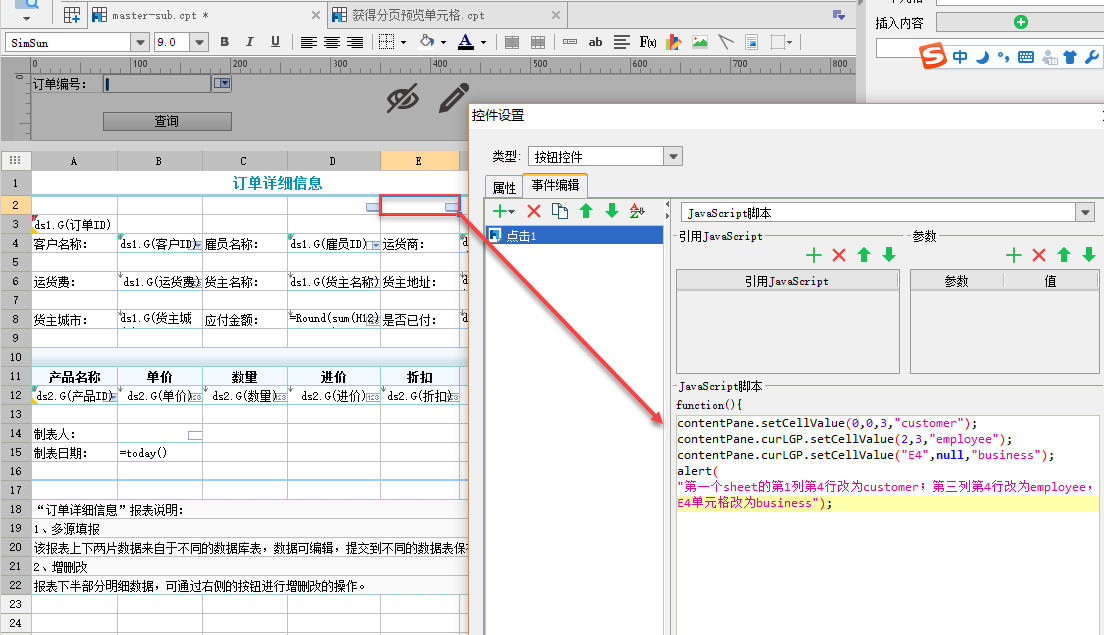
Task: Click the merge cells icon
Action: [x=512, y=42]
